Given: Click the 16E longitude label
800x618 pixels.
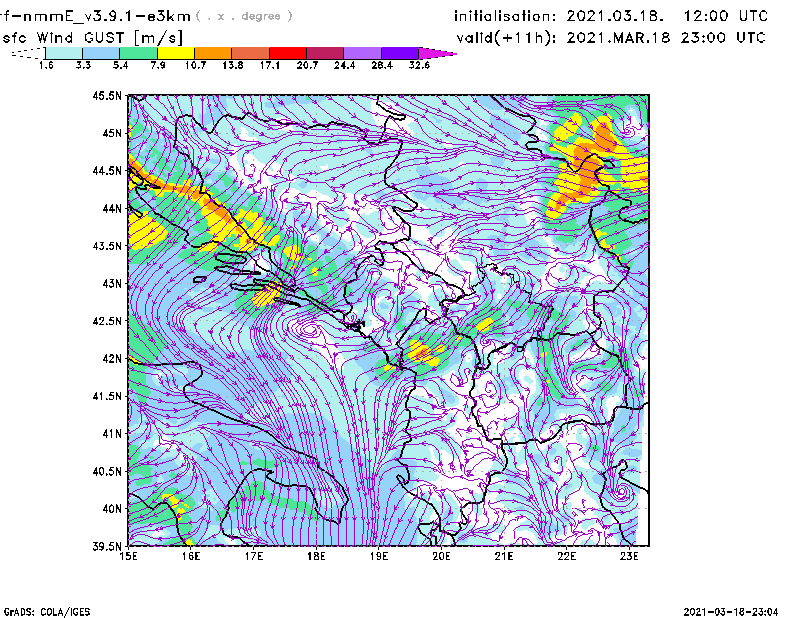Looking at the screenshot, I should (191, 556).
